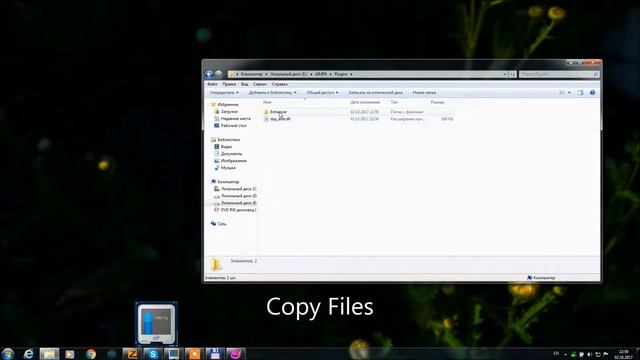Click the Explorer search field
Image resolution: width=640 pixels, height=360 pixels.
point(559,74)
